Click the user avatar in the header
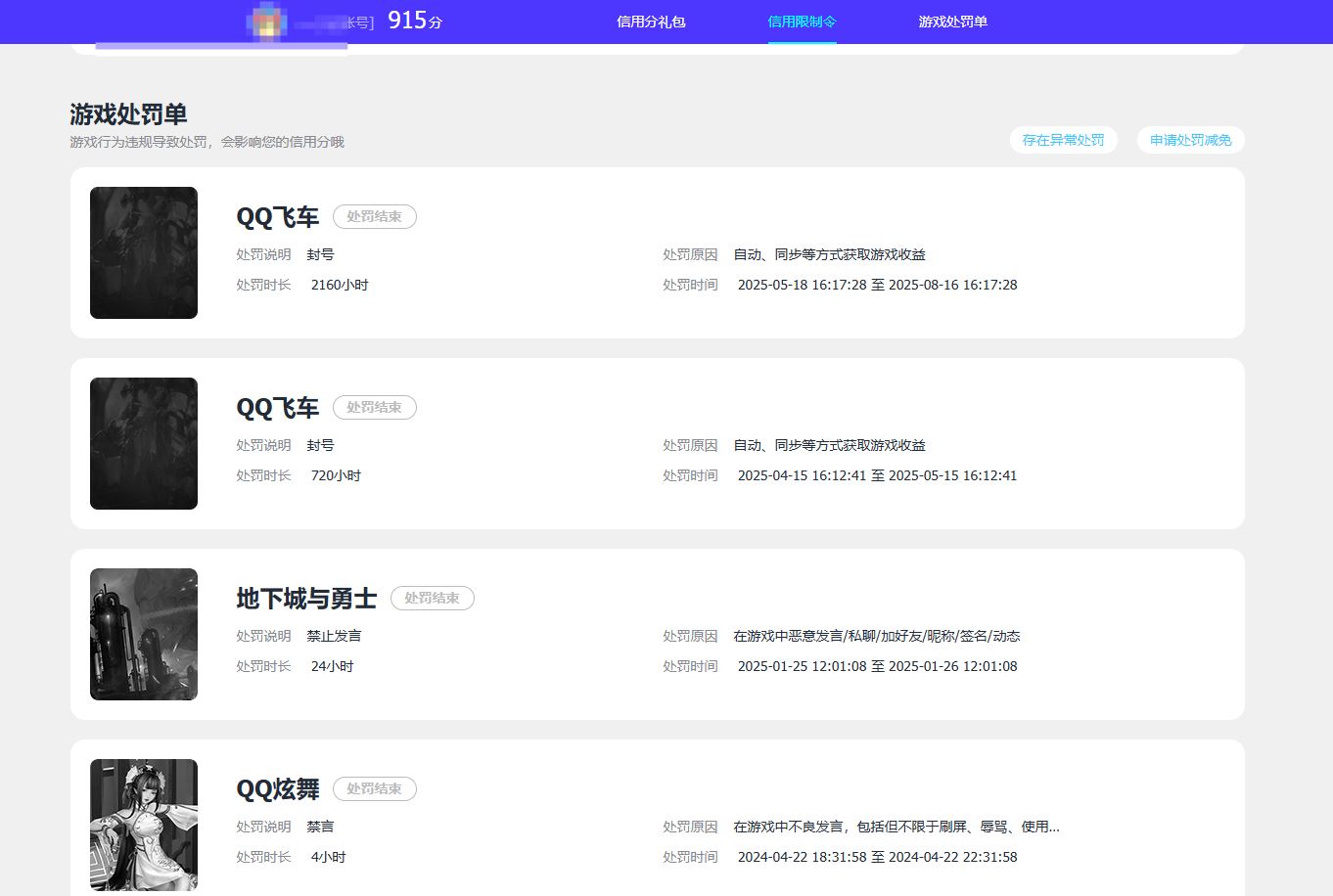The image size is (1333, 896). tap(267, 21)
